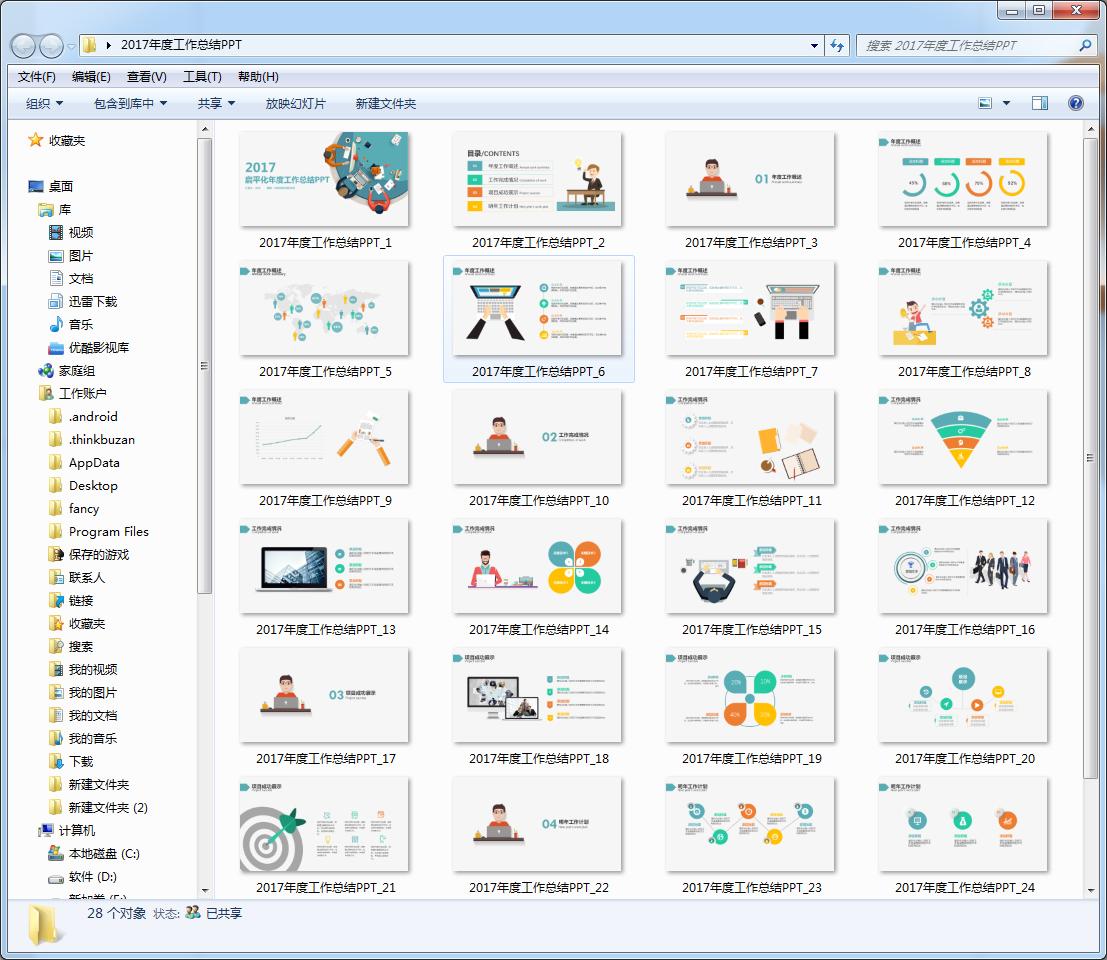Open the Help question mark icon
This screenshot has height=960, width=1107.
(1075, 103)
